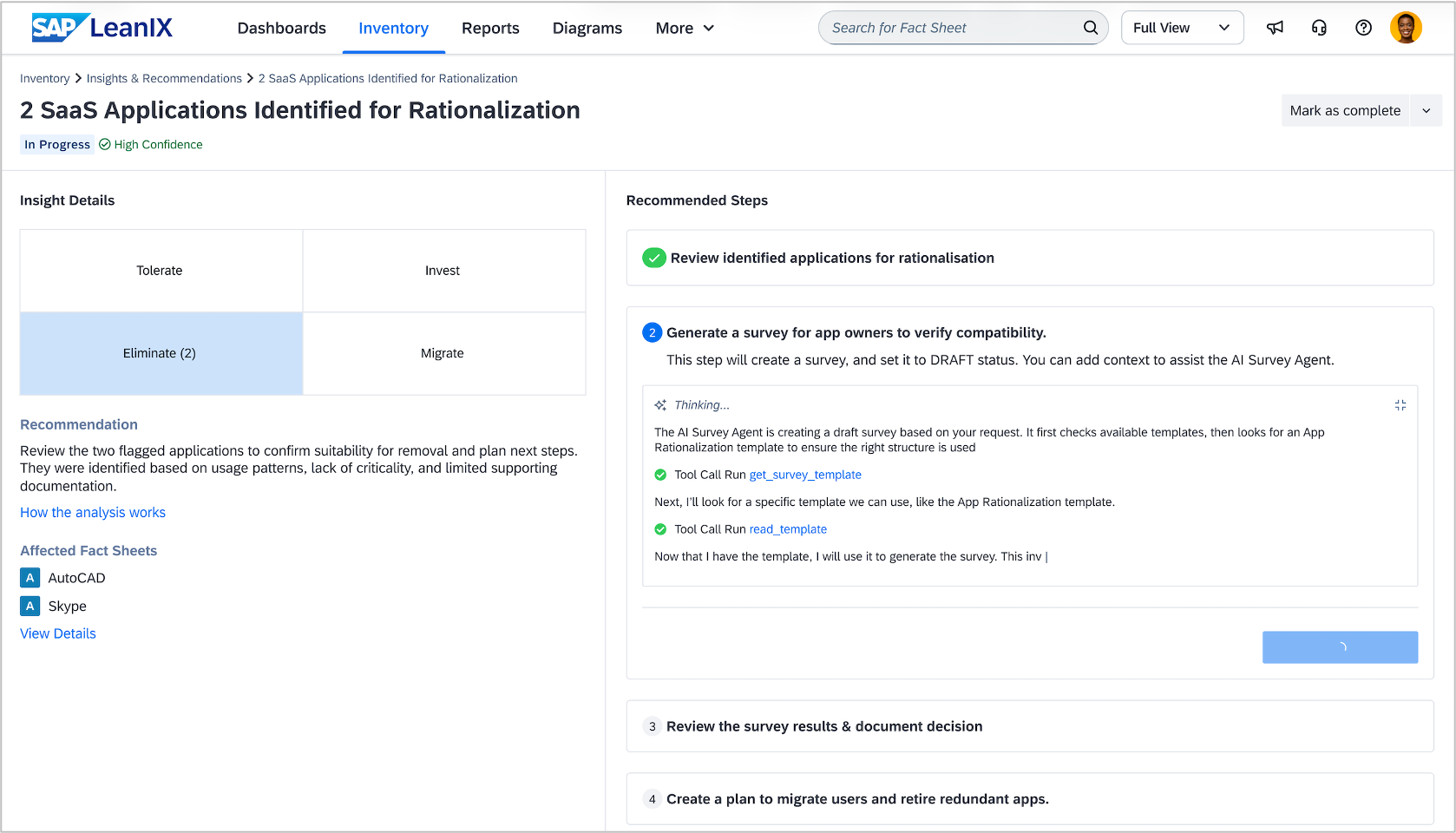
Task: Click the AutoCAD fact sheet icon
Action: click(x=30, y=578)
